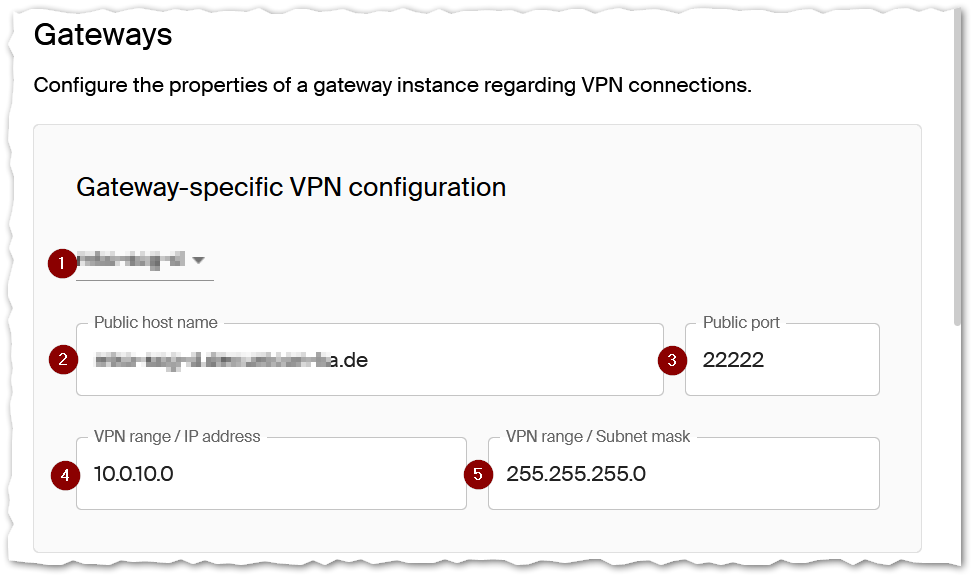Click the "VPN range / IP address" label

coord(177,437)
